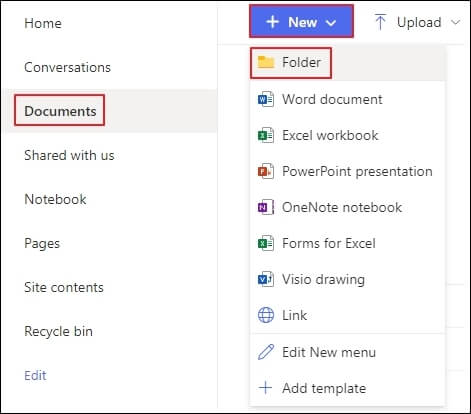
Task: Open Pages in site navigation
Action: pos(42,244)
